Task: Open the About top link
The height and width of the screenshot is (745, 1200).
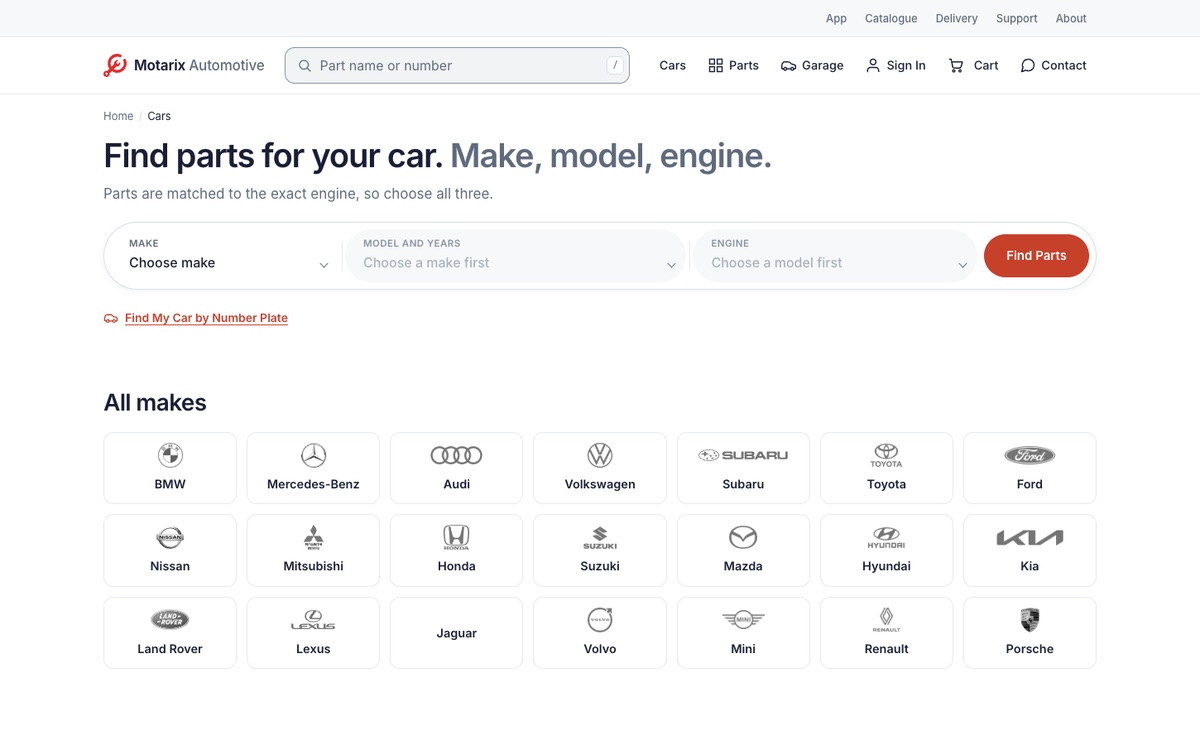Action: [1071, 18]
